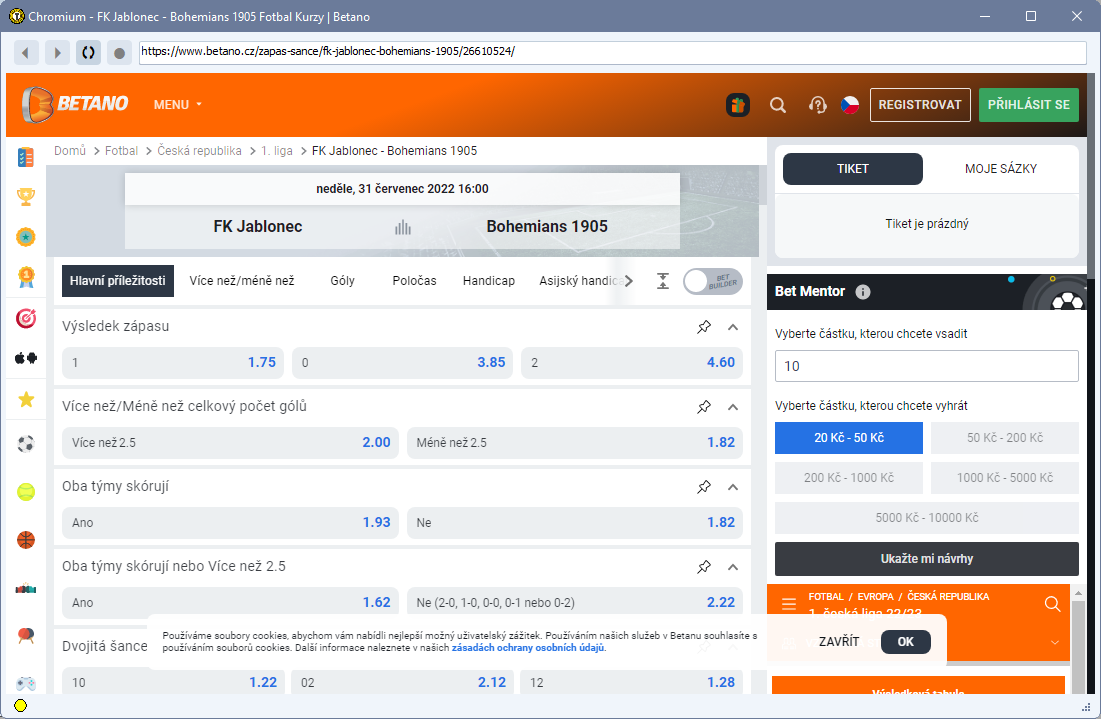Open search with the header magnifier icon

[x=777, y=105]
